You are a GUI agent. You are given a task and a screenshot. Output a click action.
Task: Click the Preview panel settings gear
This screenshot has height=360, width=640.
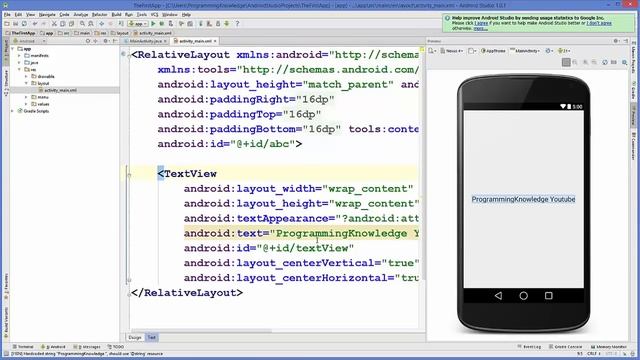pos(616,41)
